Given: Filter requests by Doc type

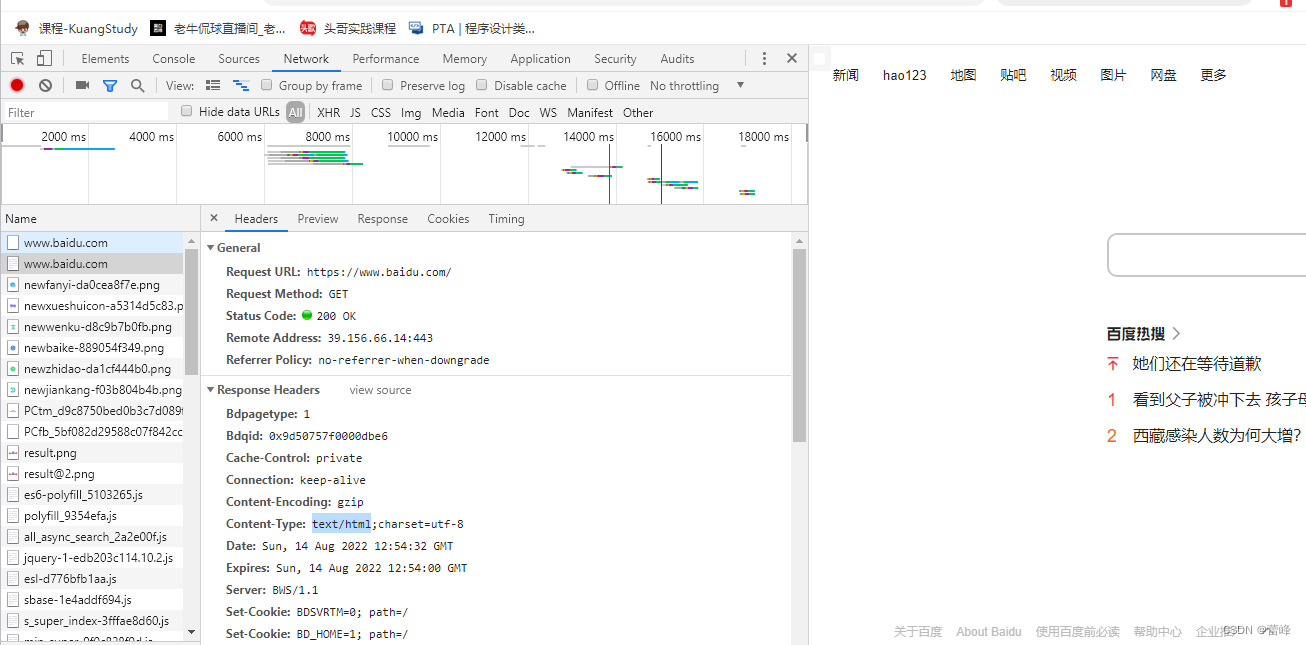Looking at the screenshot, I should click(519, 113).
